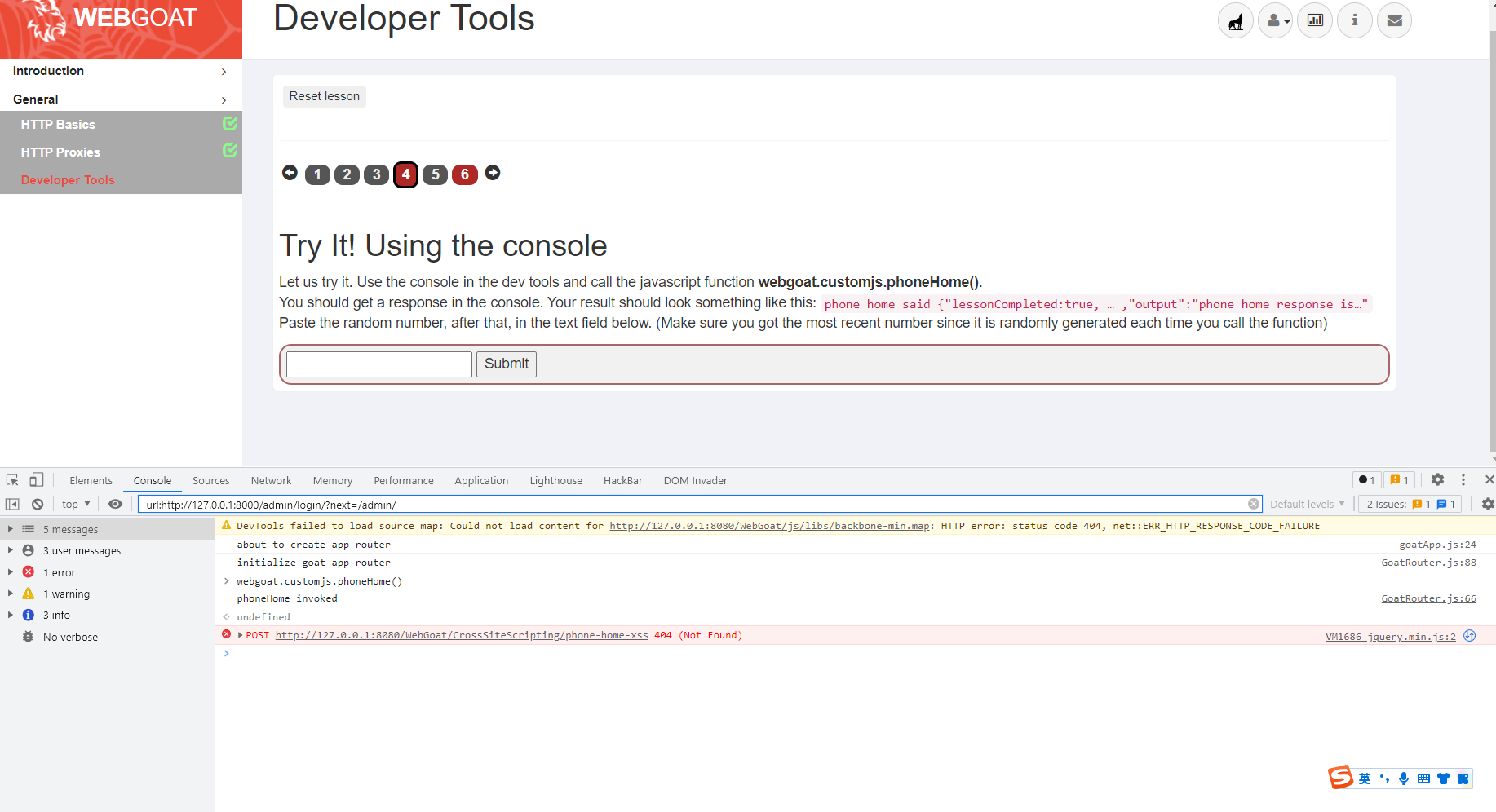Click the network request initiator icon on the error row

click(x=1470, y=636)
